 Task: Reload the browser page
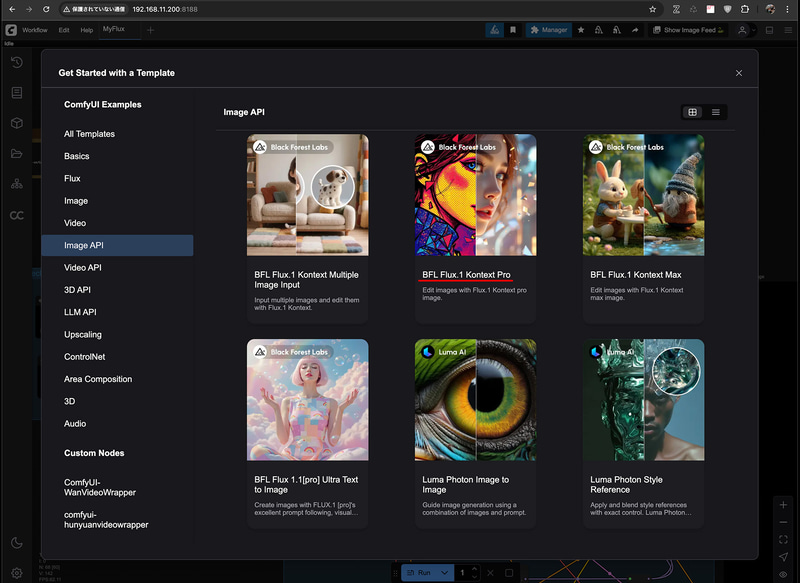tap(46, 9)
